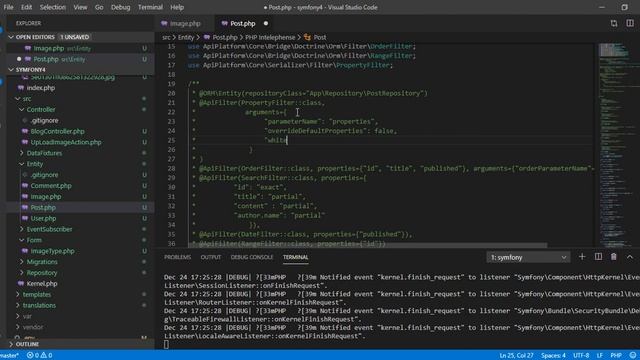
Task: Click Entity in the breadcrumb
Action: click(186, 37)
